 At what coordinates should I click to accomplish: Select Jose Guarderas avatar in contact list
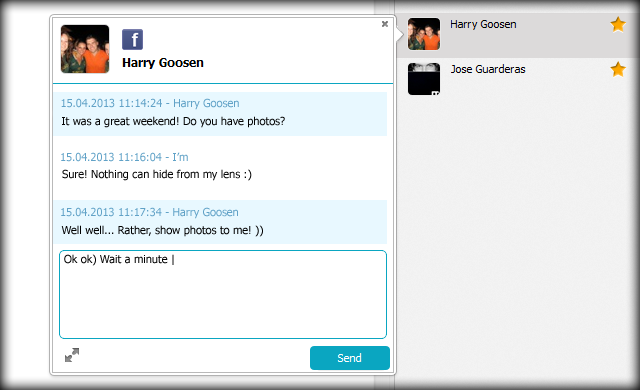click(x=424, y=79)
